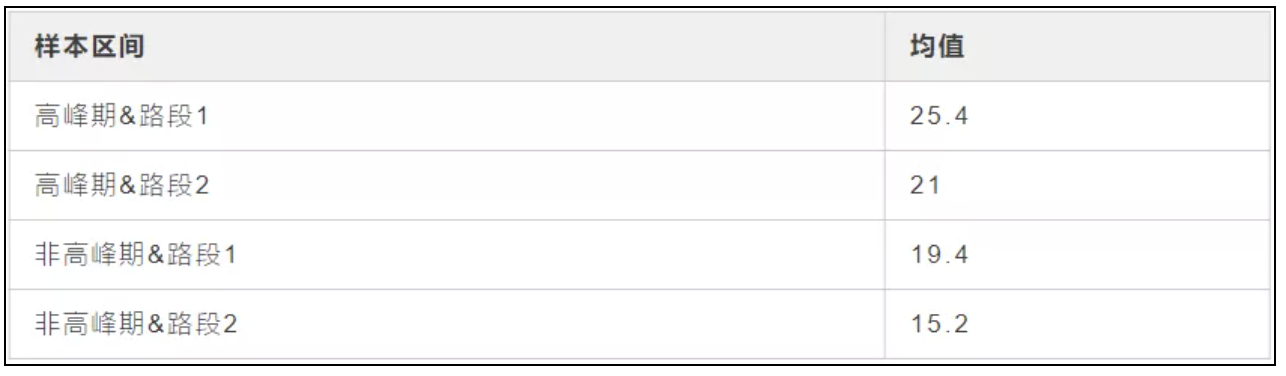Click the value 19.4
Viewport: 1286px width, 376px height.
tap(940, 256)
